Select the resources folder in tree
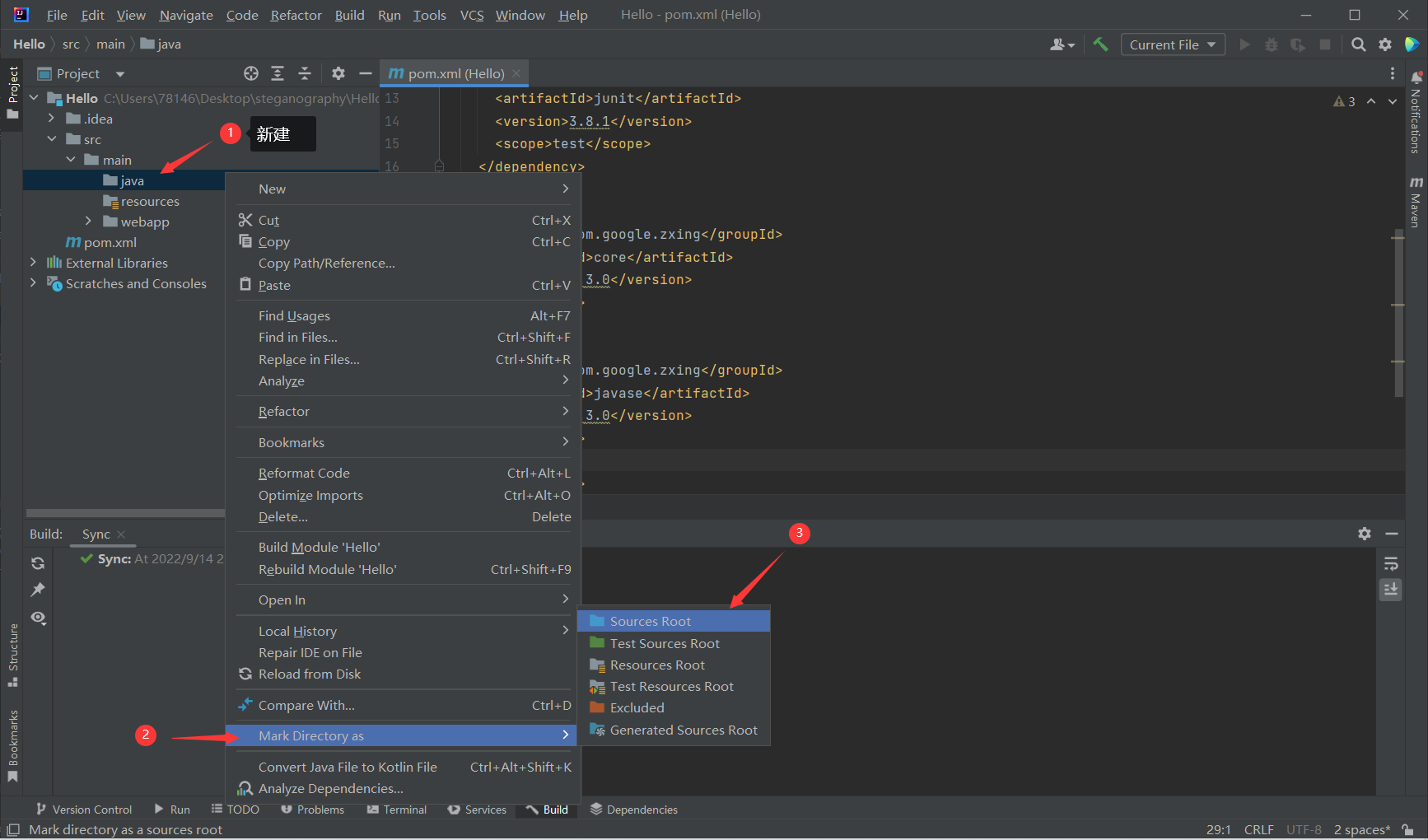This screenshot has width=1428, height=840. tap(141, 201)
